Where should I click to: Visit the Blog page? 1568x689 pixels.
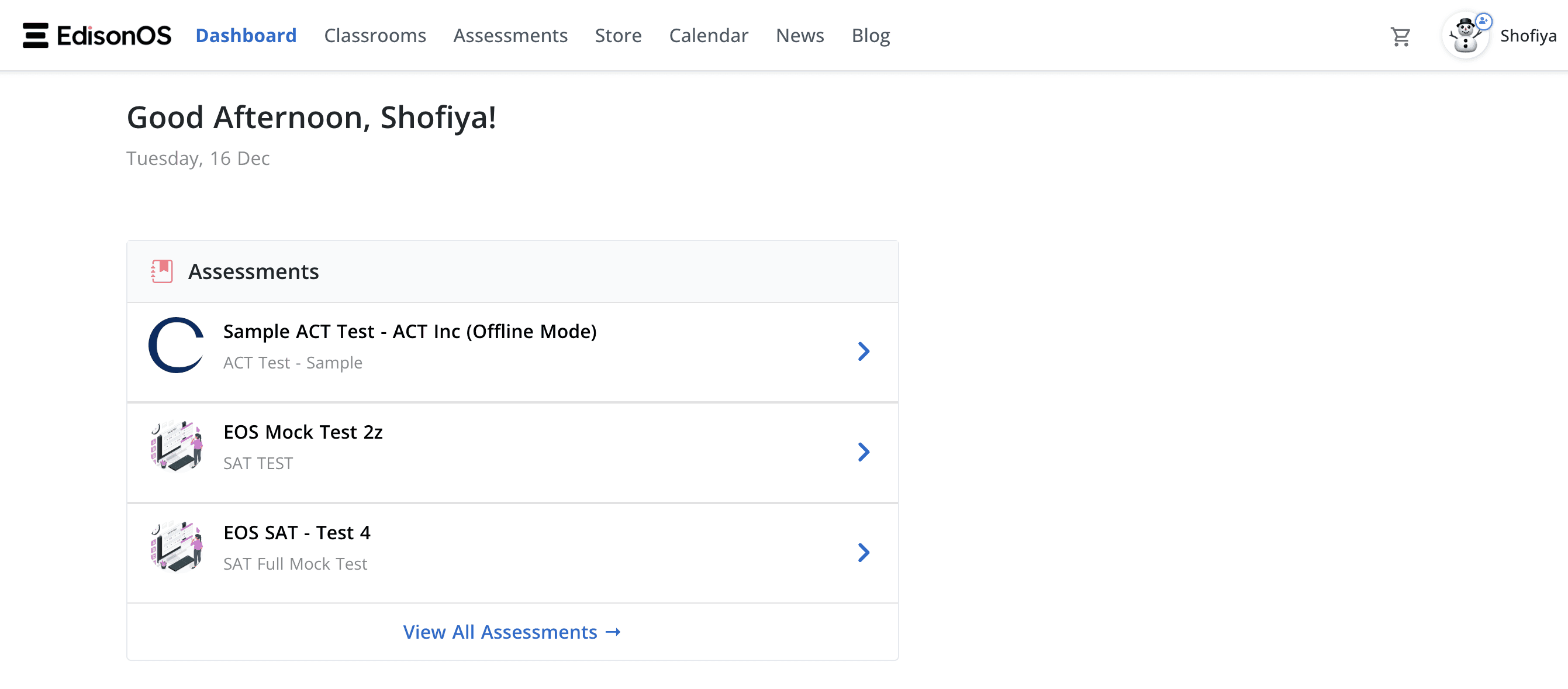pos(871,35)
